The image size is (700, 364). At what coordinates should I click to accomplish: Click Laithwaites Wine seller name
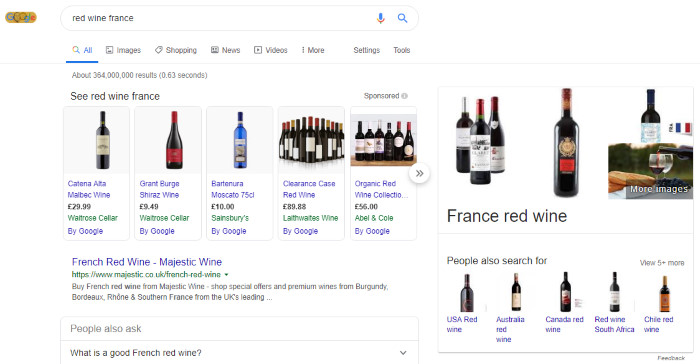pos(311,218)
